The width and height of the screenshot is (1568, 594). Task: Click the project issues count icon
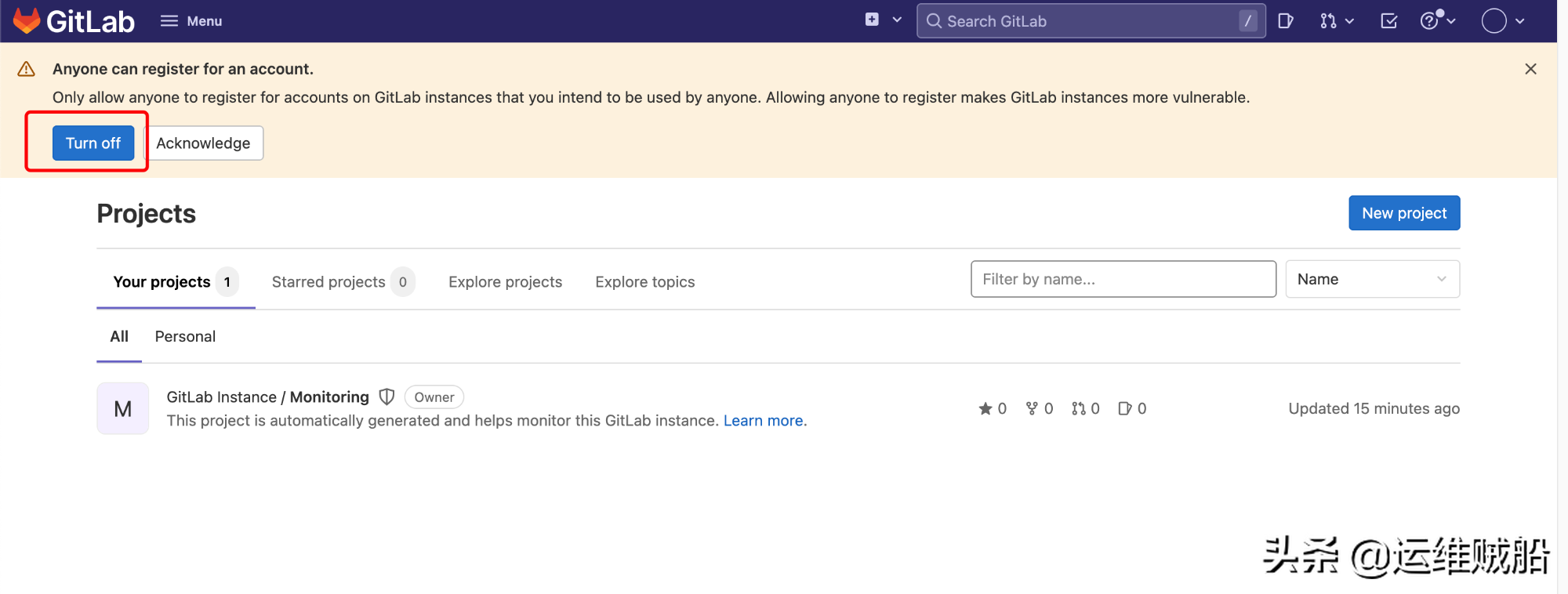[1125, 408]
